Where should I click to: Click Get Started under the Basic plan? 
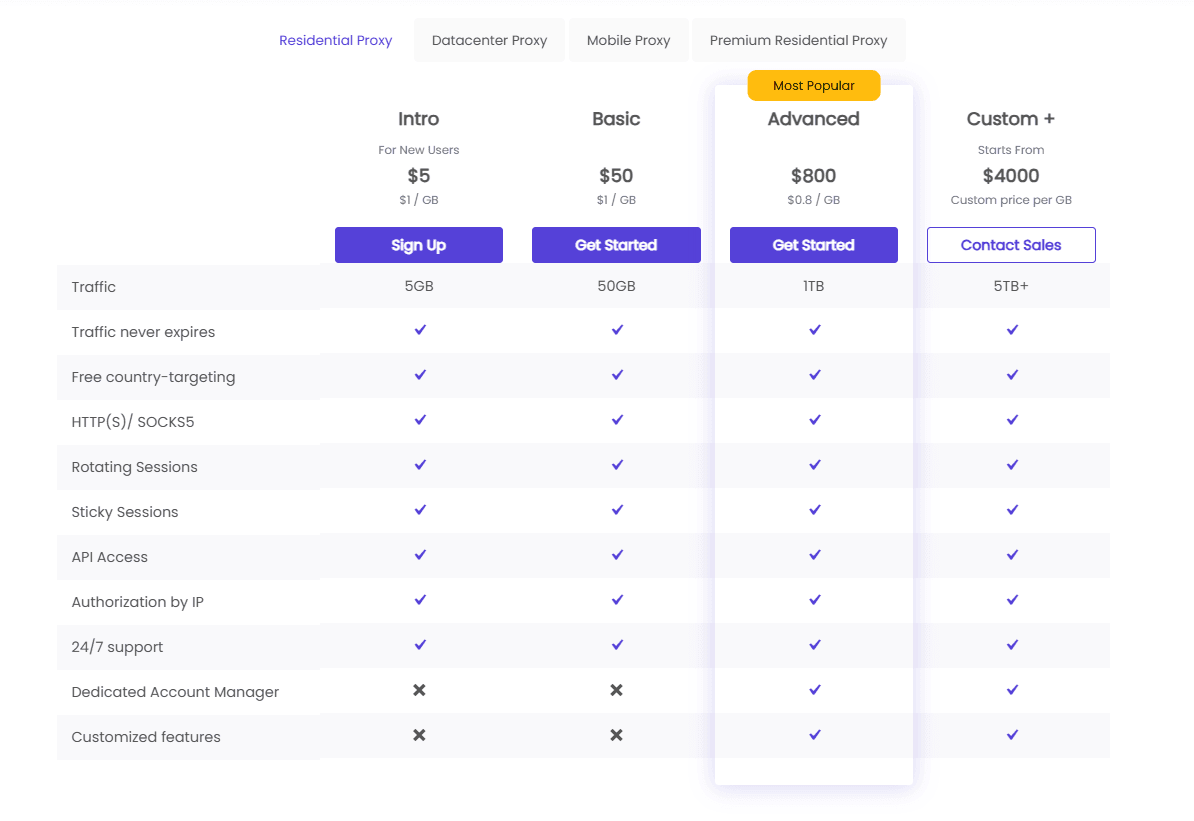click(x=616, y=245)
